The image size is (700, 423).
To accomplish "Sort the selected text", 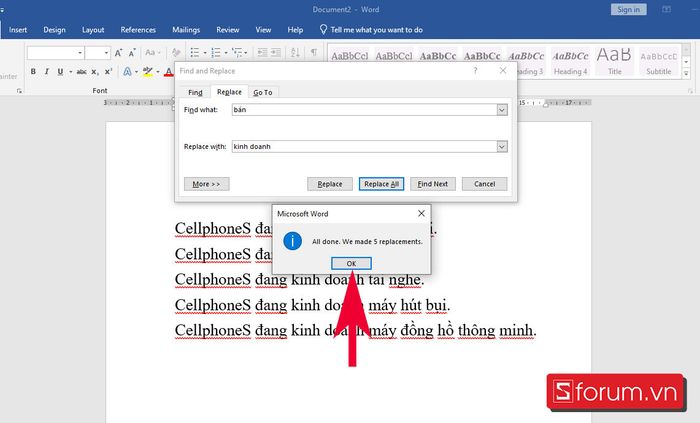I will point(295,53).
